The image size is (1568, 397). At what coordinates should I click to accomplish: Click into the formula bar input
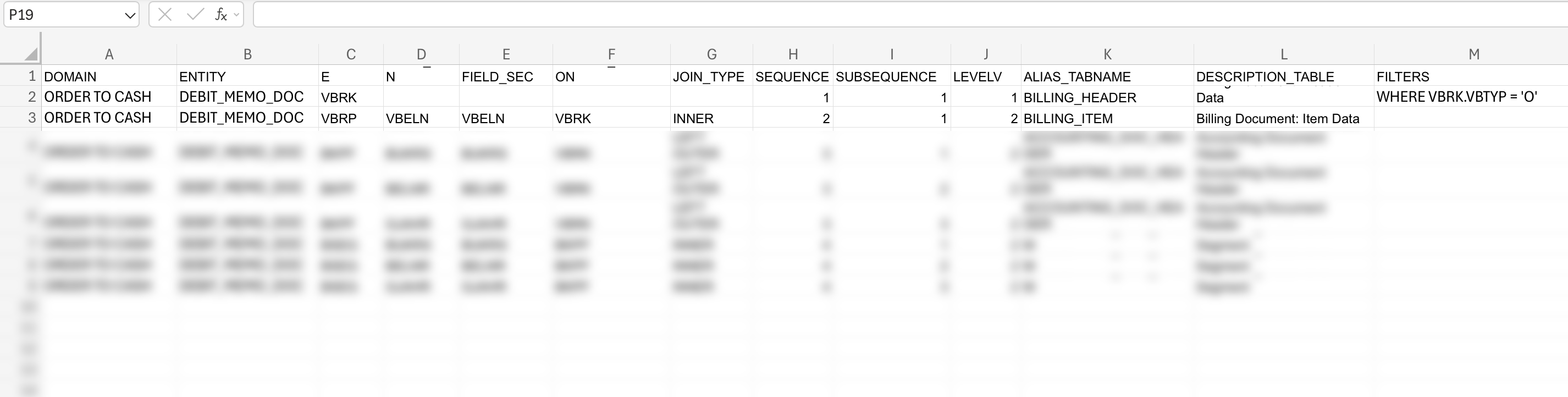point(852,15)
